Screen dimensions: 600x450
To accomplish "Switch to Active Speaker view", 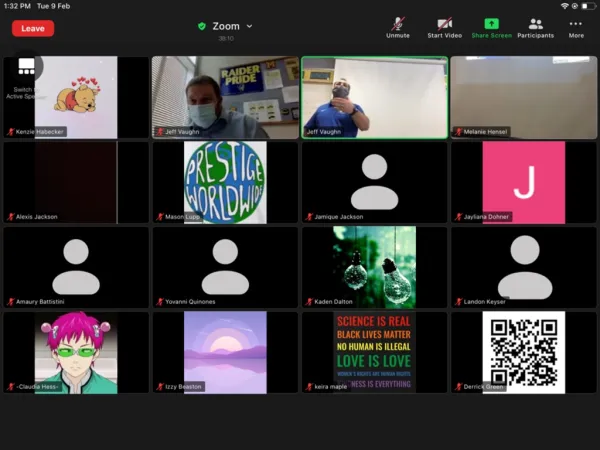I will pyautogui.click(x=26, y=72).
